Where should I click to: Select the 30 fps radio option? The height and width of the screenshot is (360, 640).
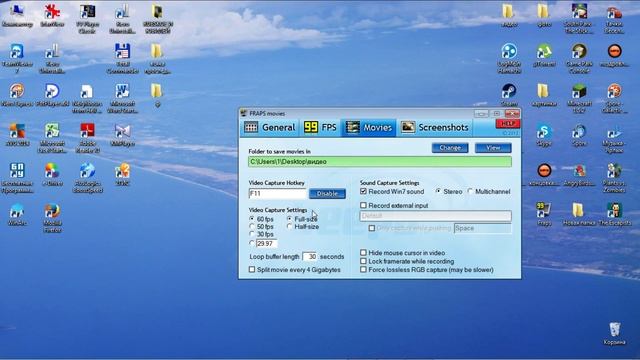(x=252, y=234)
